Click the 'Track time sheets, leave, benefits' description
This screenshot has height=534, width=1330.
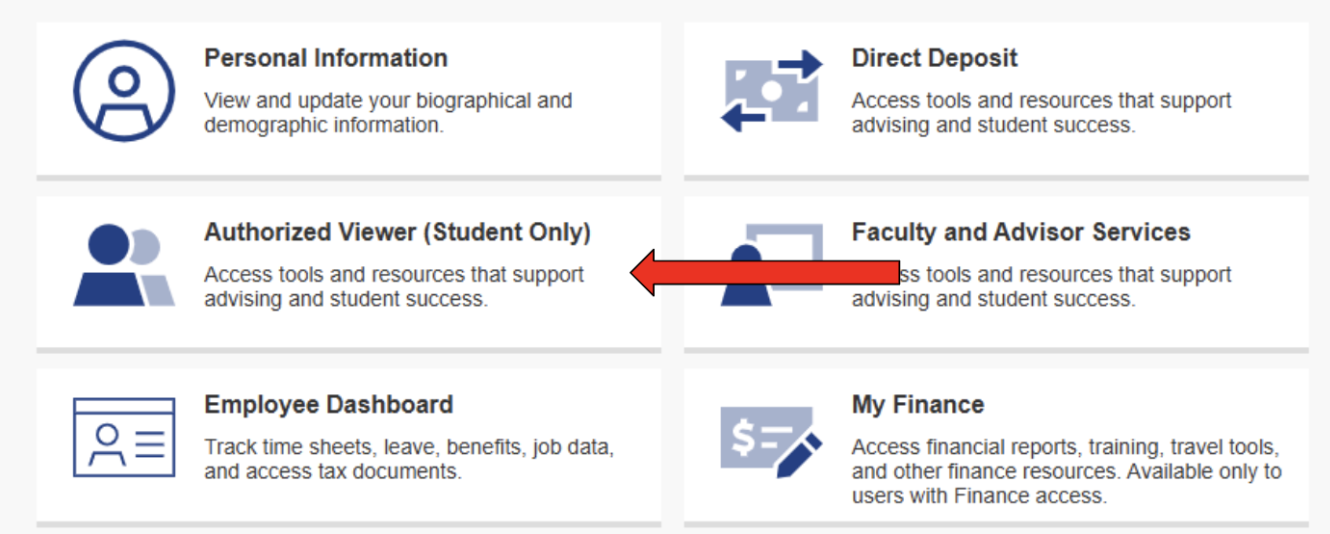click(x=409, y=459)
